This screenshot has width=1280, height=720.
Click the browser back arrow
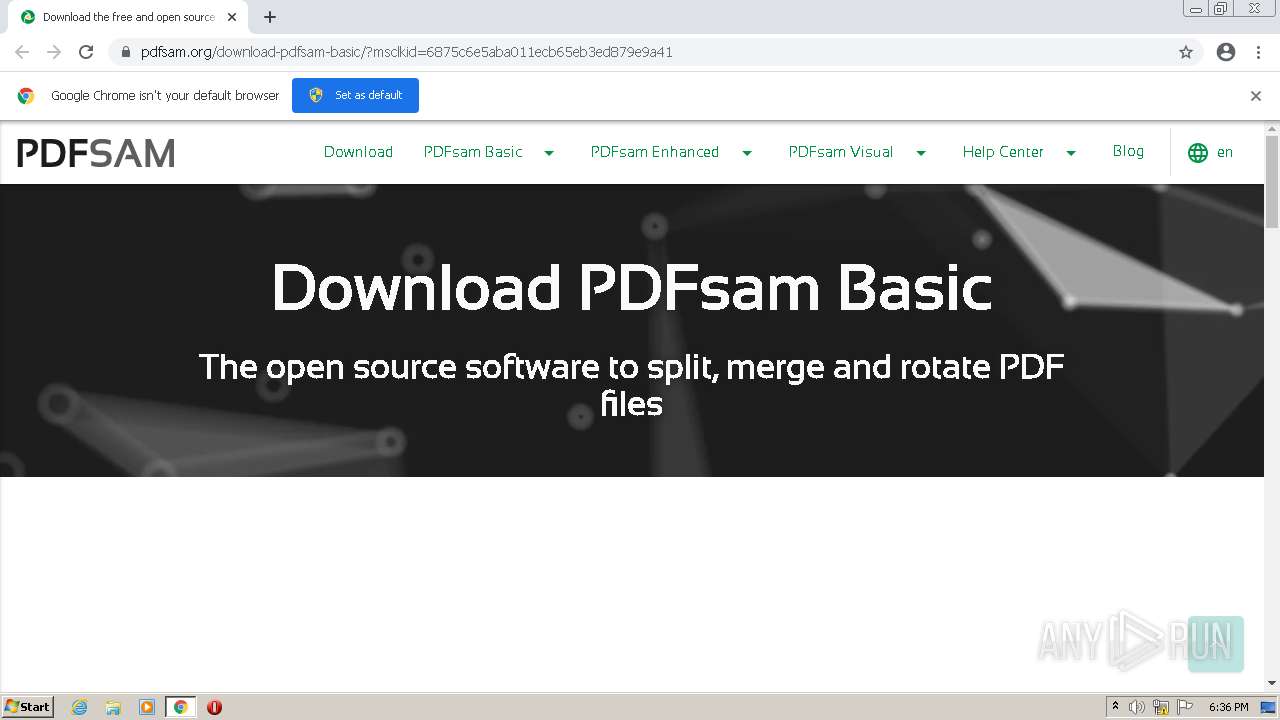click(22, 52)
